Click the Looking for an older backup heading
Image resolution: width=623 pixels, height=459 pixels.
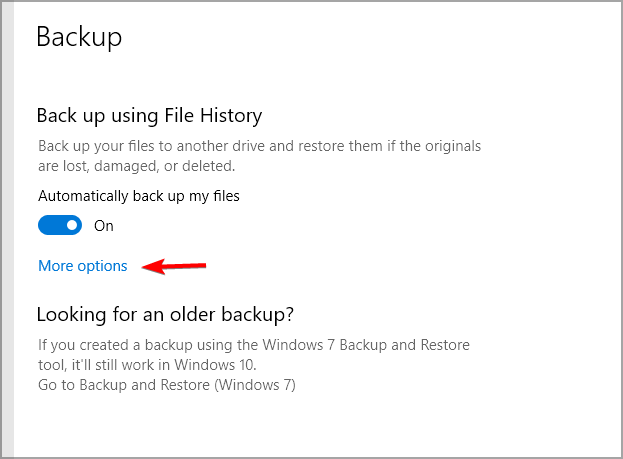tap(165, 314)
